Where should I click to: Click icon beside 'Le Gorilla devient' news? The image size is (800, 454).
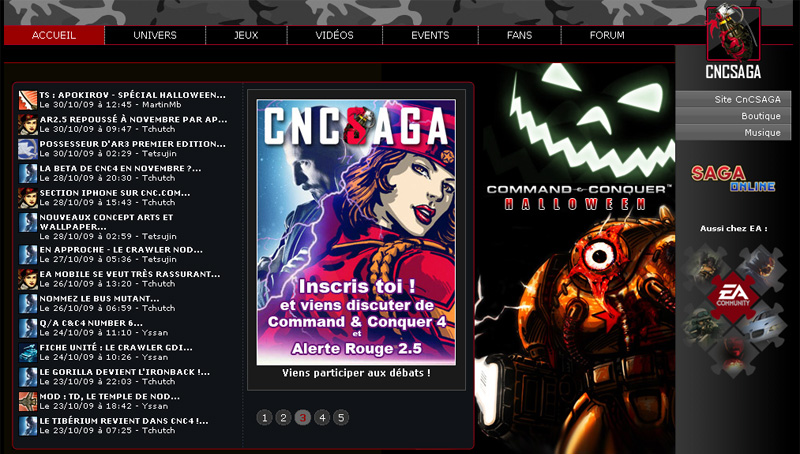pyautogui.click(x=28, y=377)
